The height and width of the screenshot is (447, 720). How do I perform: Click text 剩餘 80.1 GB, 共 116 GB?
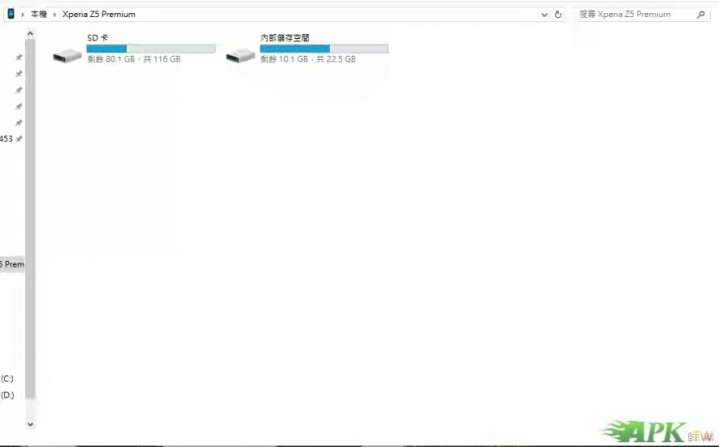point(134,59)
